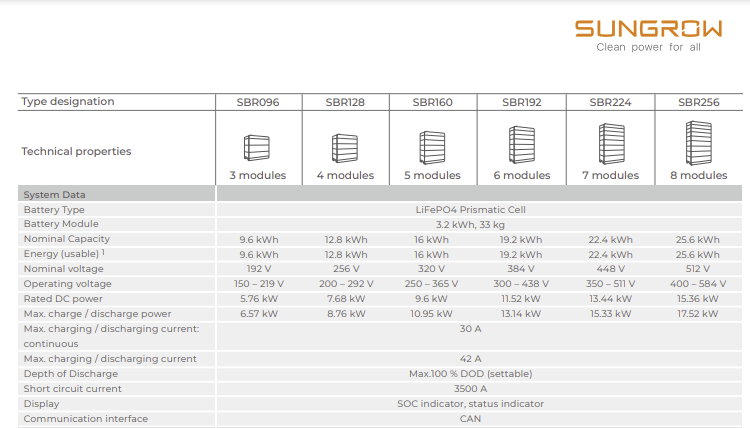Click the SBR224 7-module battery icon
The height and width of the screenshot is (428, 750).
(611, 144)
